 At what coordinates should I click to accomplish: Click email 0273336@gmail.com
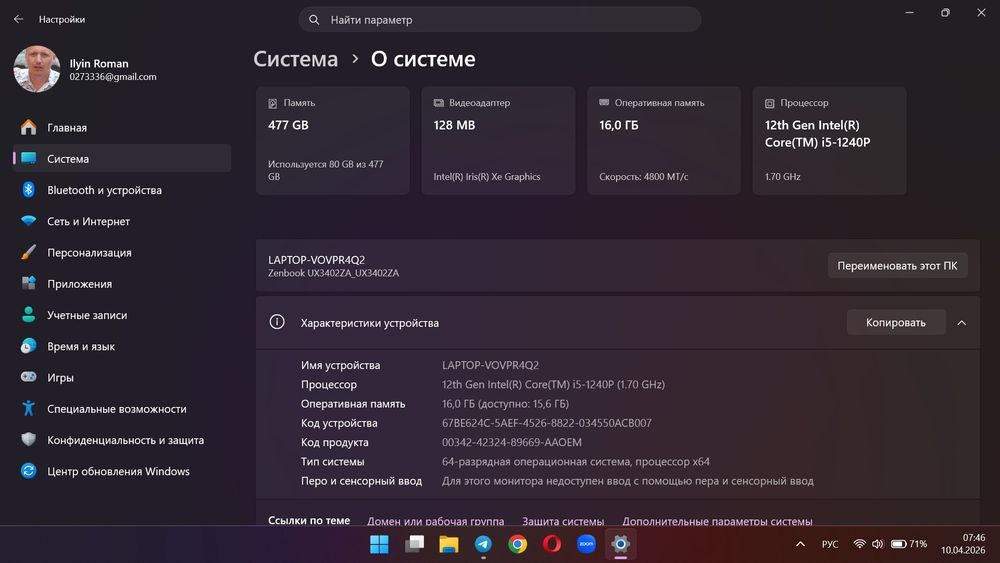click(x=113, y=77)
